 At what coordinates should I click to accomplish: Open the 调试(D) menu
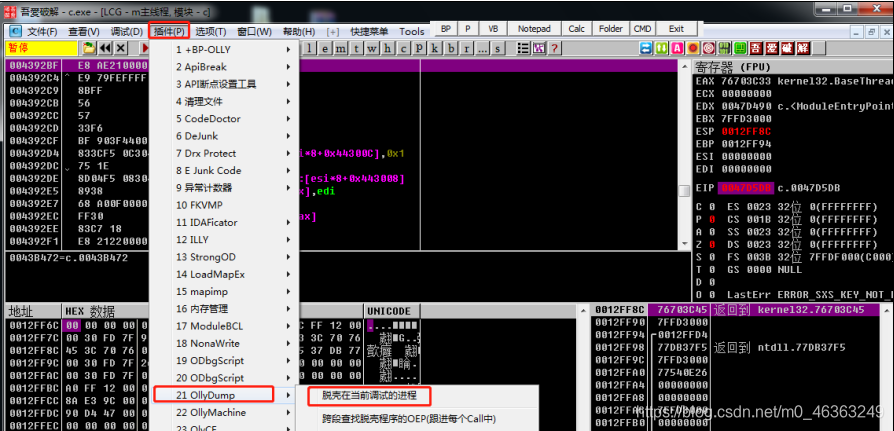(x=127, y=31)
